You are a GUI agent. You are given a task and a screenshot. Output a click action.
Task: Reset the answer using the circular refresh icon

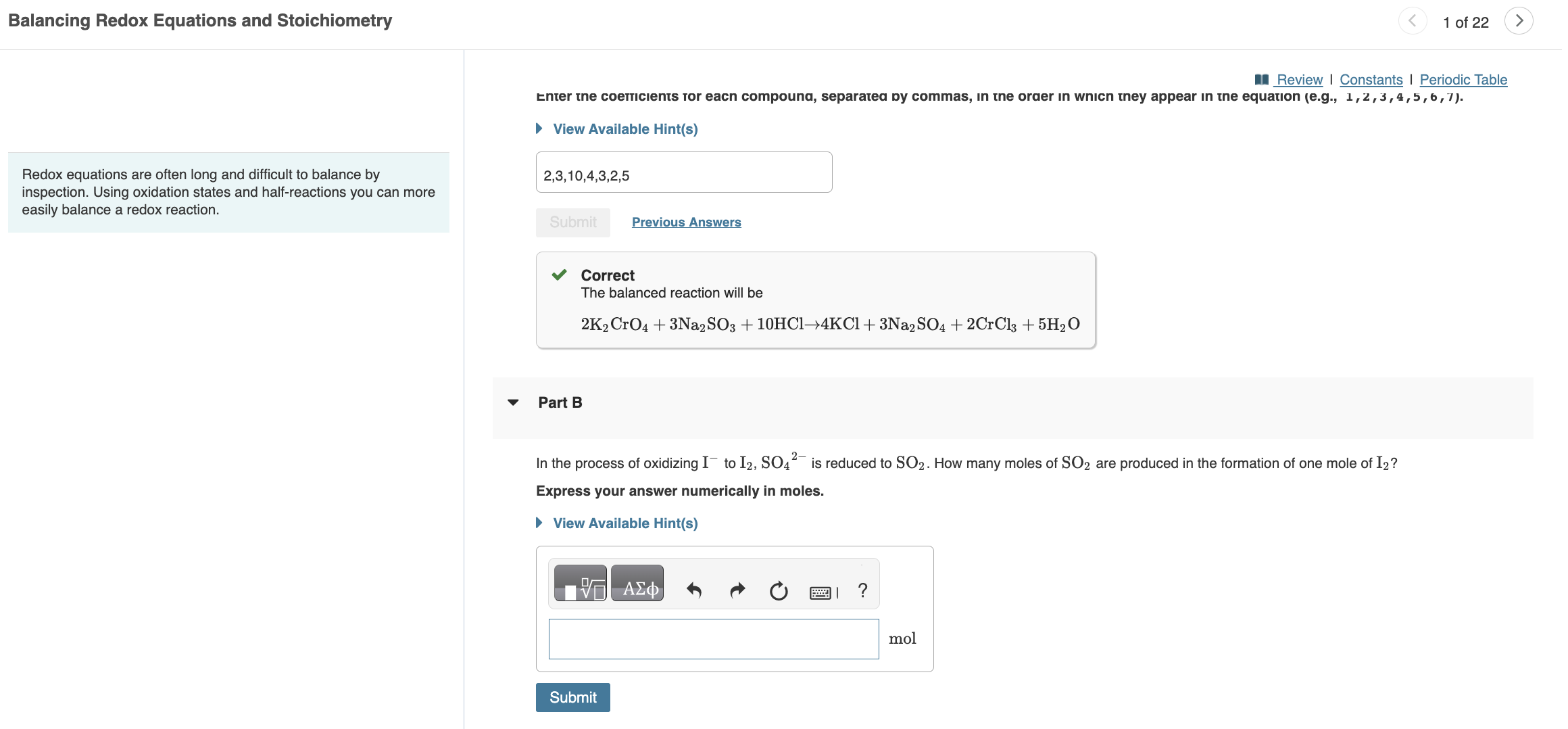click(779, 590)
